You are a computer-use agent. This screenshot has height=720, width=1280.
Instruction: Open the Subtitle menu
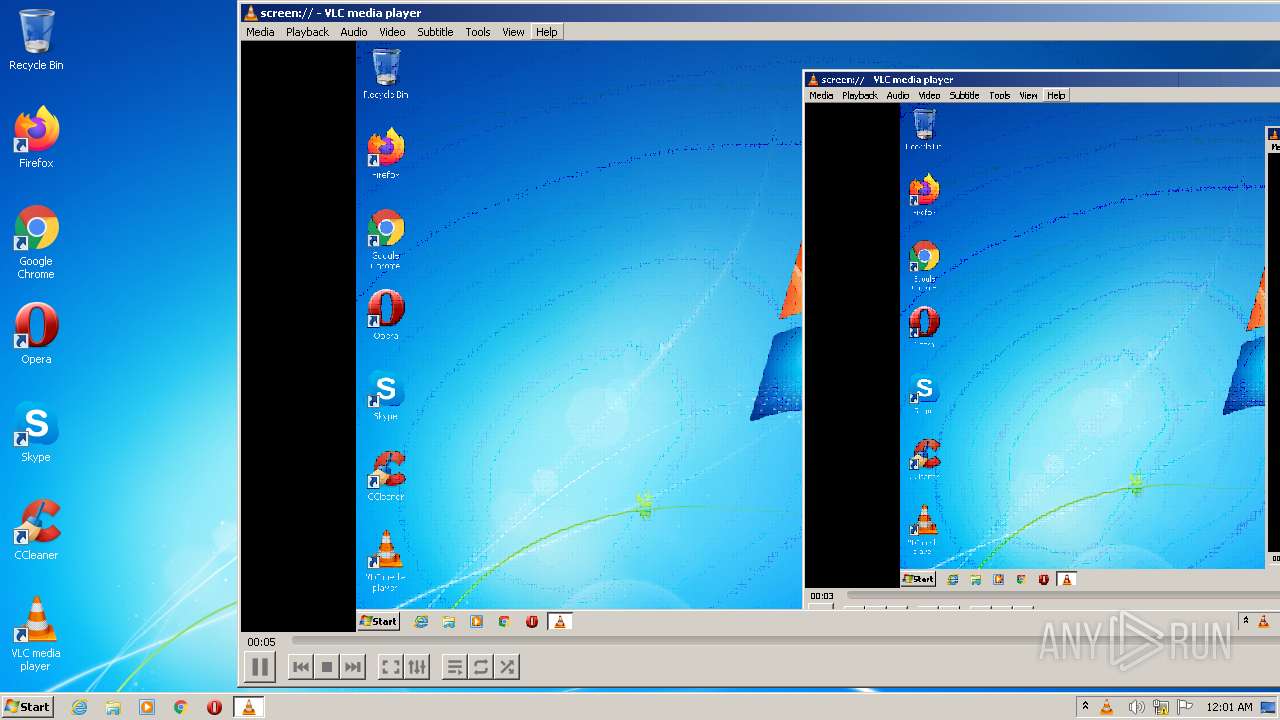tap(435, 32)
